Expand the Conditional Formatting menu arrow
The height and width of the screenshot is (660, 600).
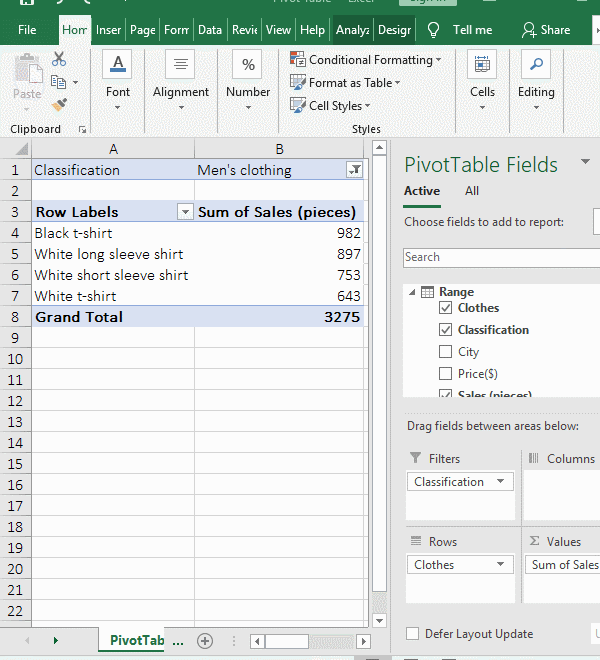tap(438, 60)
